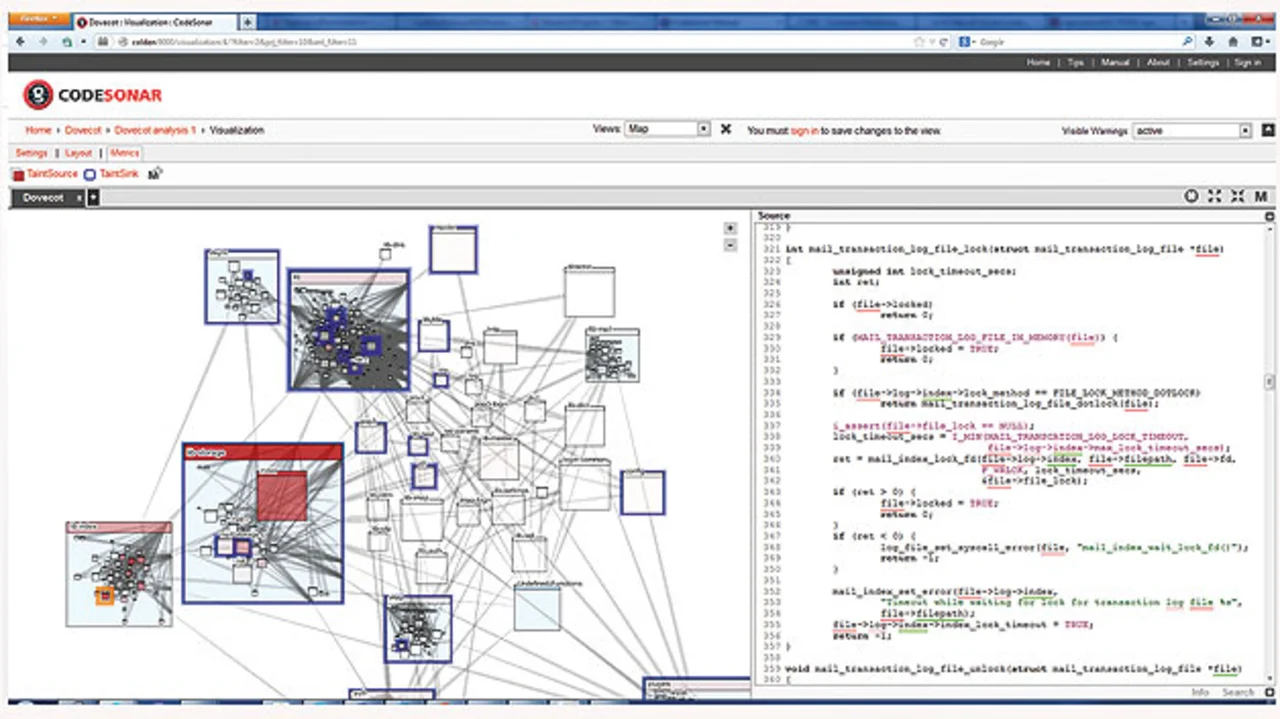Click circular icon in visualization toolbar
Viewport: 1280px width, 719px height.
[1191, 197]
